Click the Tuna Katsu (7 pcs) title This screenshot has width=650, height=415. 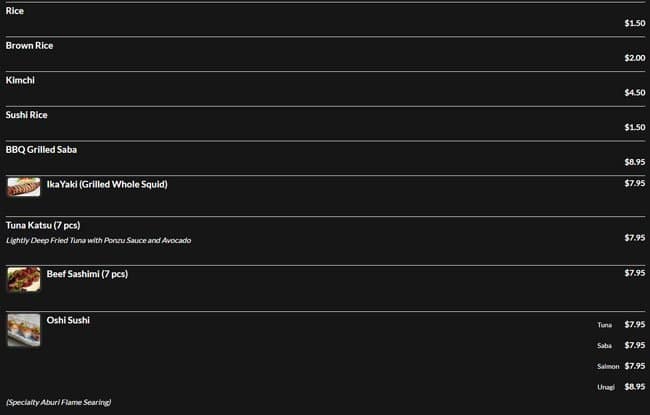pos(43,225)
